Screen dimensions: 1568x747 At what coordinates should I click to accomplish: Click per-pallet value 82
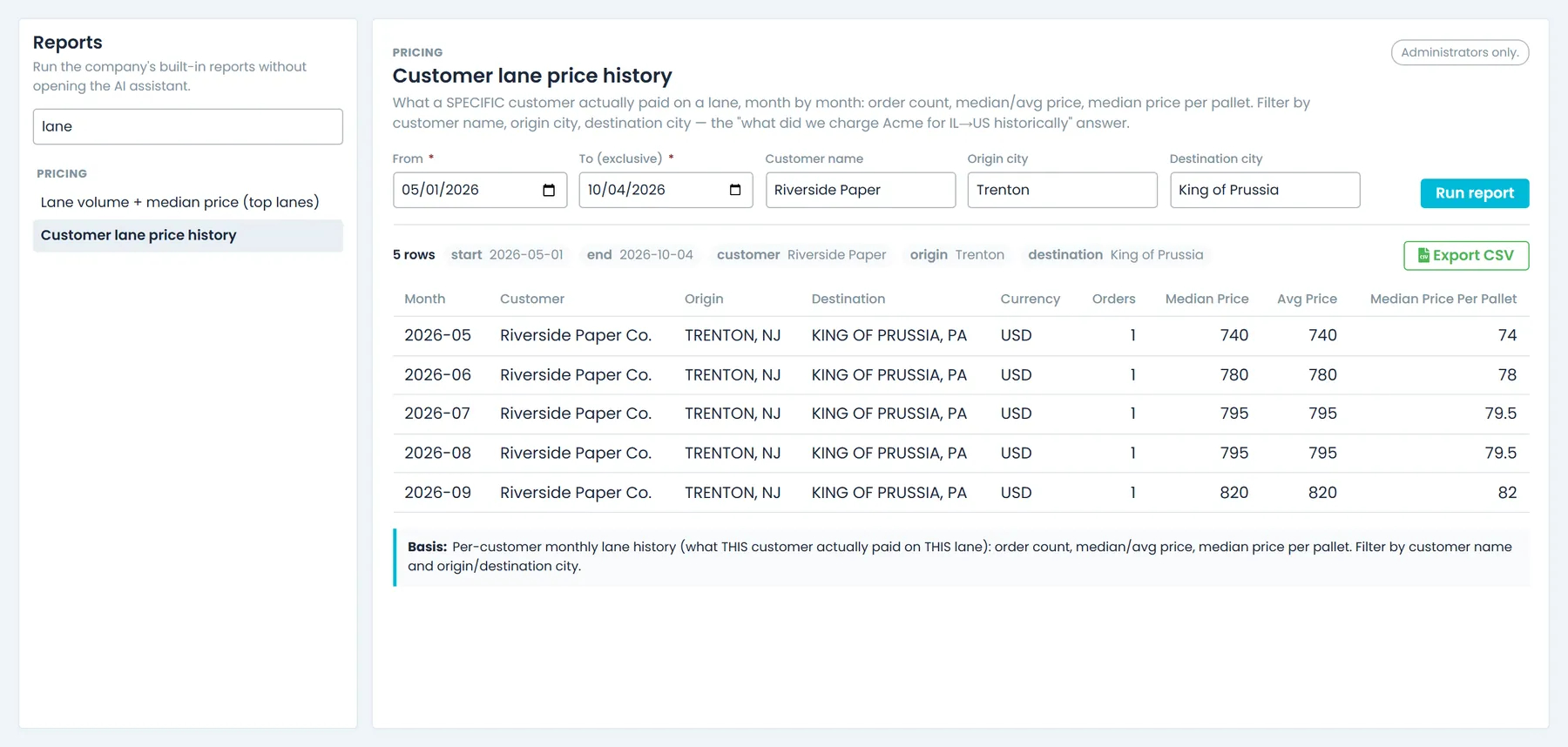coord(1508,493)
